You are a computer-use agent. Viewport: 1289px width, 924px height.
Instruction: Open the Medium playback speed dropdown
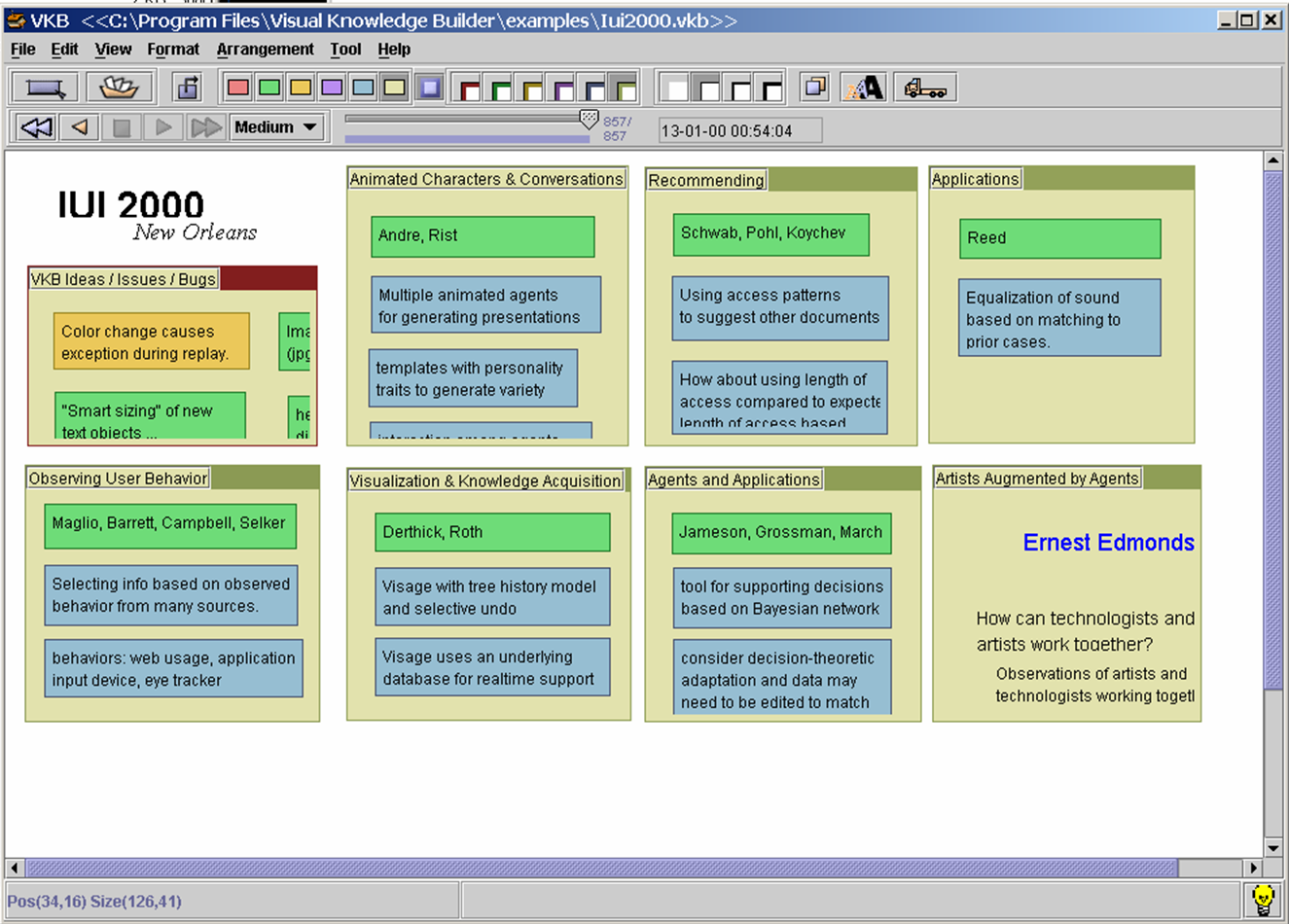(275, 127)
